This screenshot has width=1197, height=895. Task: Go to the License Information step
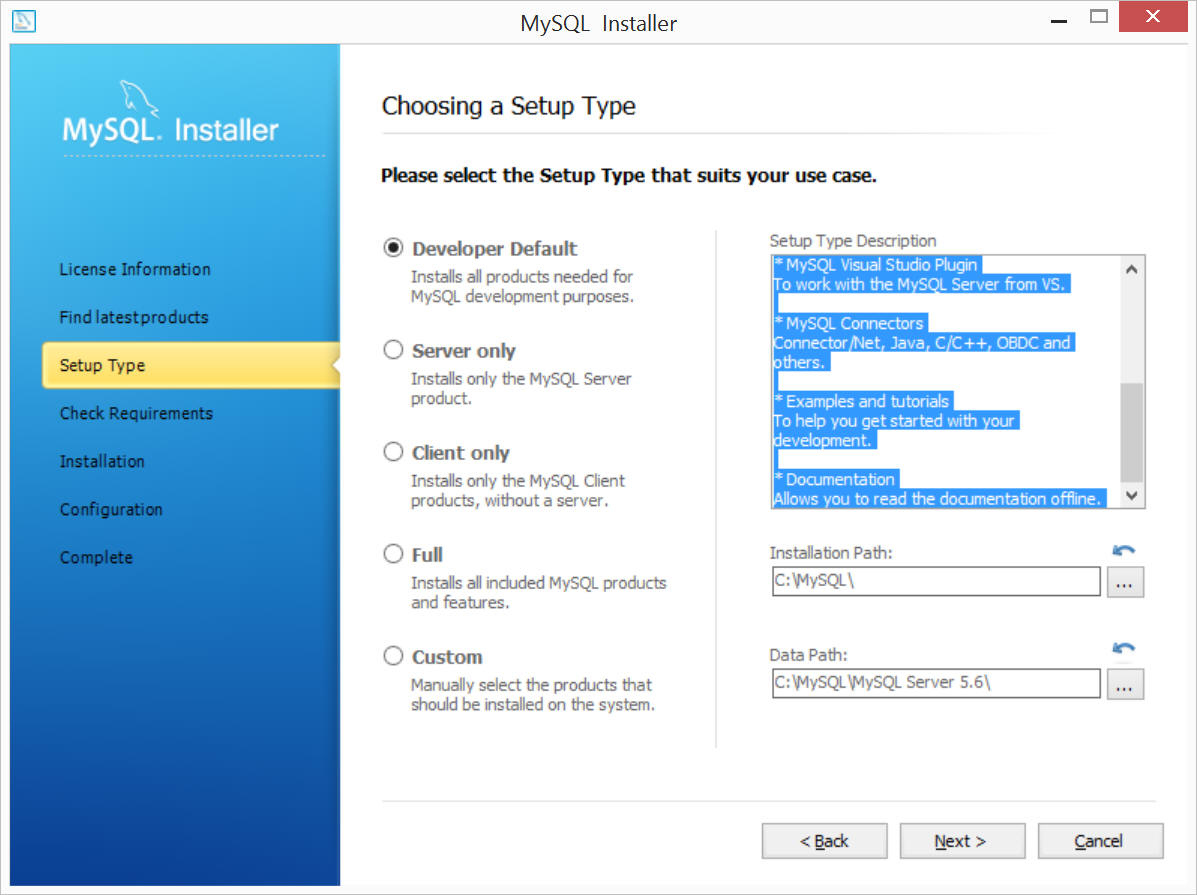(x=135, y=270)
